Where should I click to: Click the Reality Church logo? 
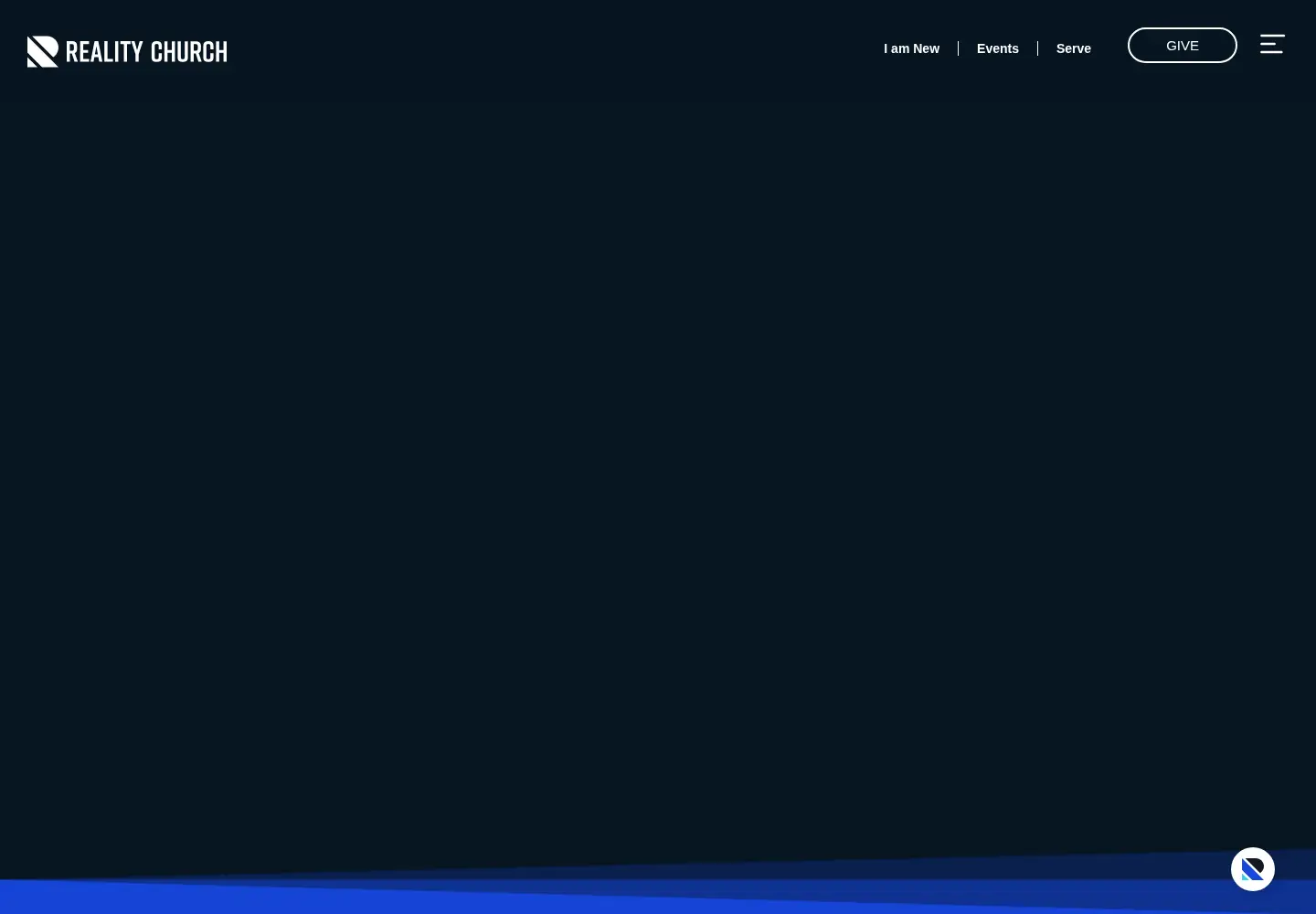click(127, 52)
